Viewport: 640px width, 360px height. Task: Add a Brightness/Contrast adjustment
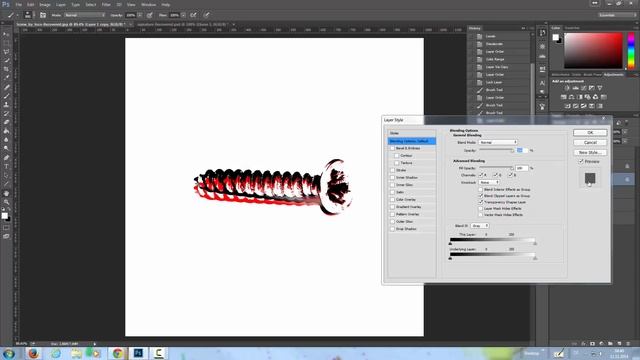(x=567, y=88)
